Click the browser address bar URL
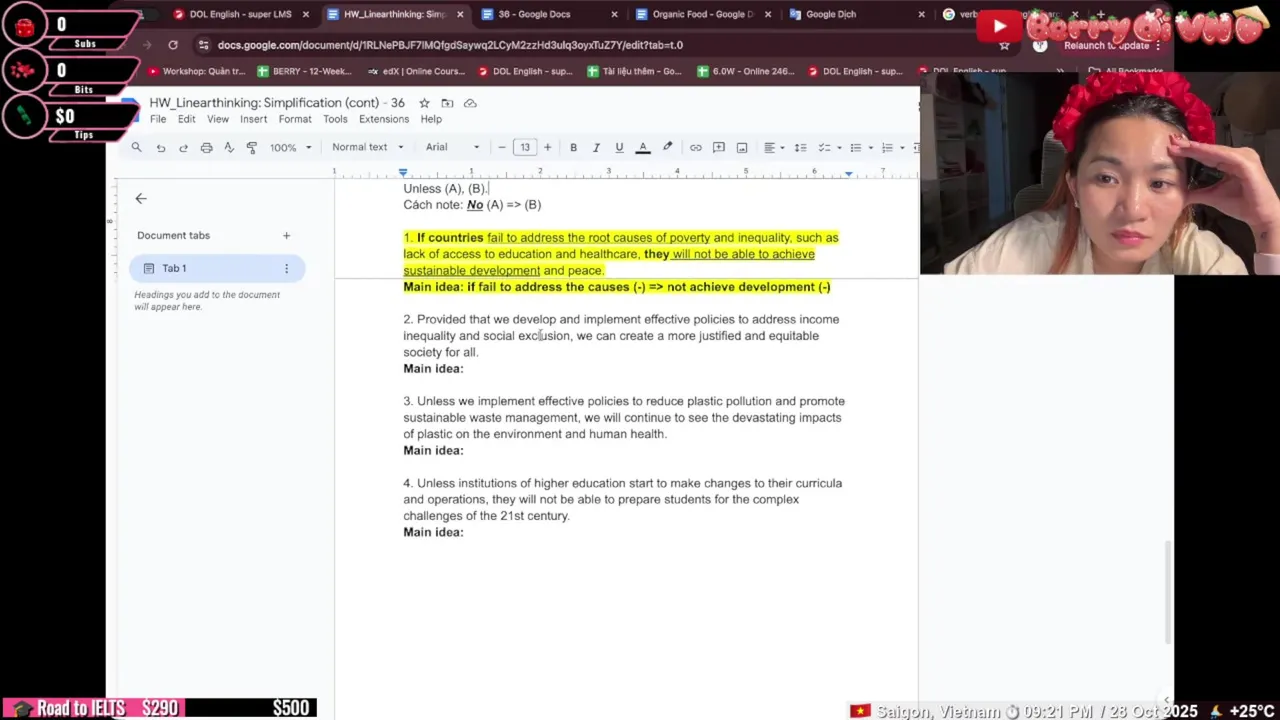The image size is (1280, 720). pyautogui.click(x=450, y=45)
